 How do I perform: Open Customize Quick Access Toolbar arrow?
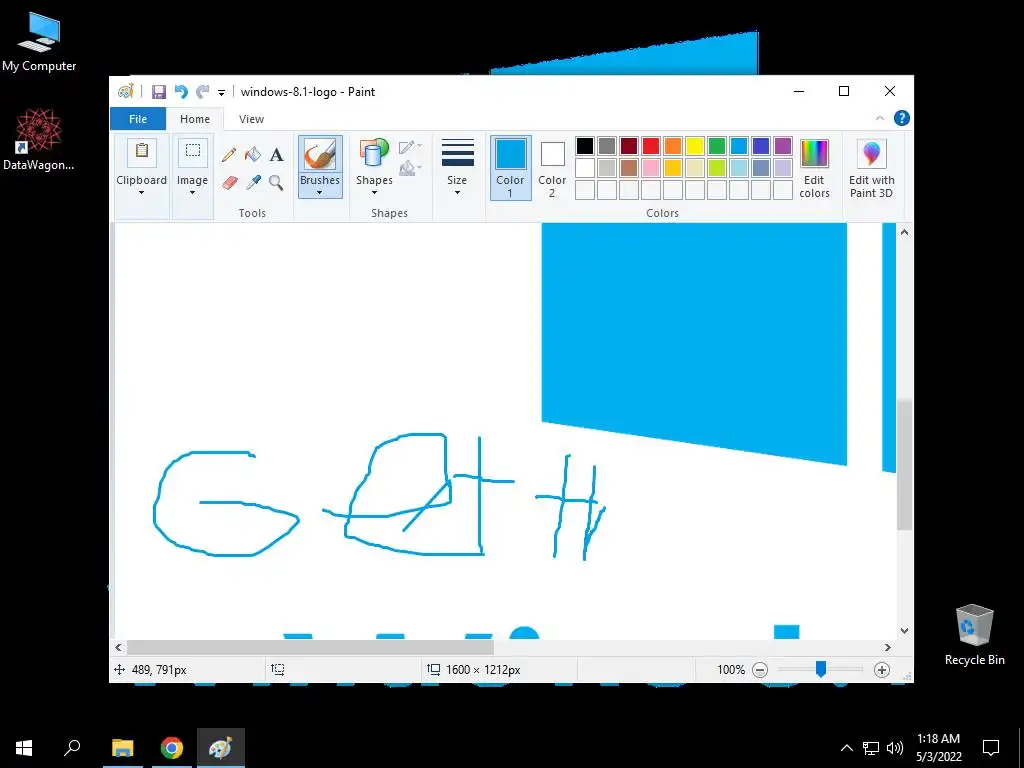[x=221, y=93]
